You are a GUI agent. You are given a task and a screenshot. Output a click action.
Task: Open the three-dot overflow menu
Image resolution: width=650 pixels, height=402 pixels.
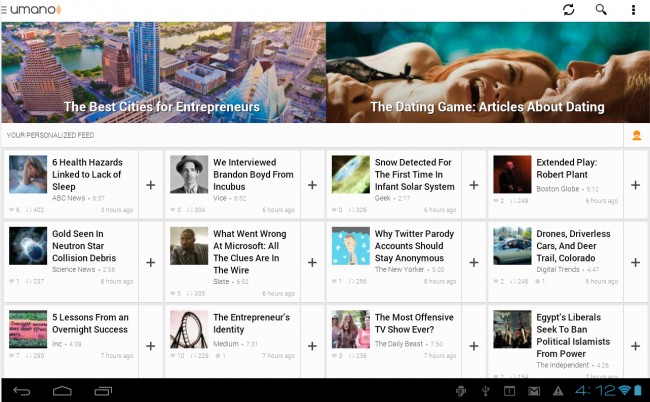633,10
